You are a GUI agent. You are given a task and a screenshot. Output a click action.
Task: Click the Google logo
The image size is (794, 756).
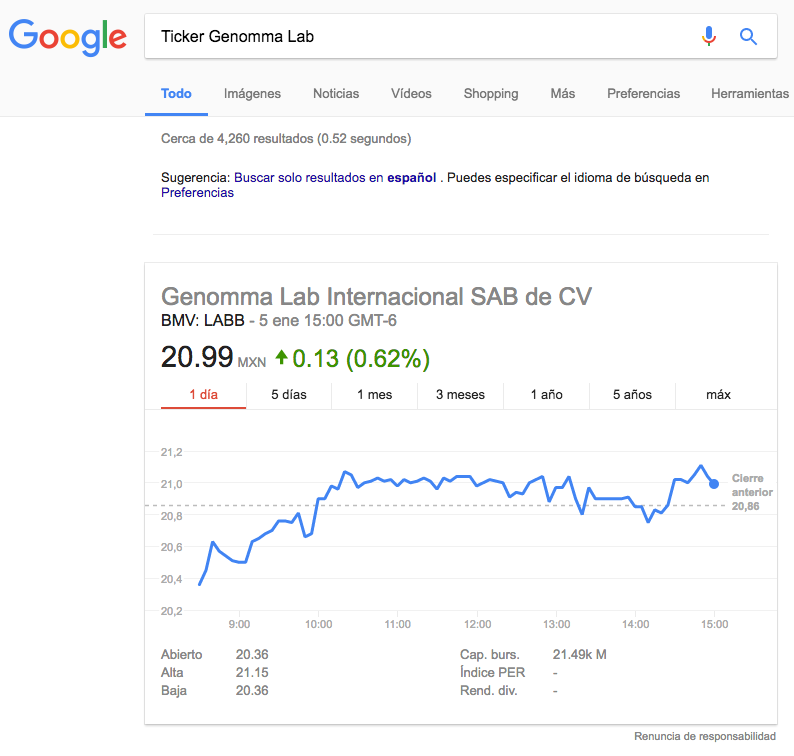tap(67, 37)
